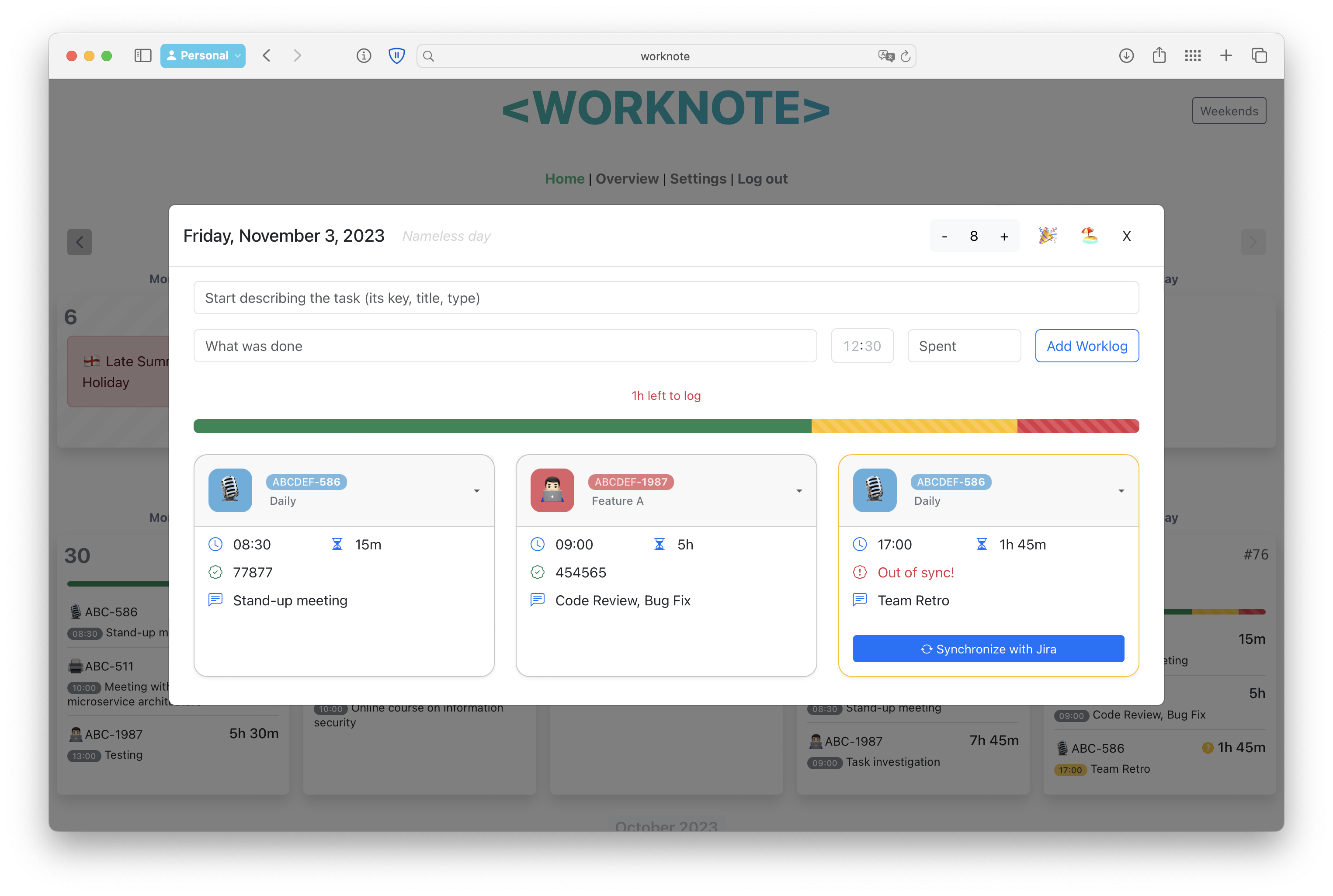Expand the ABCDEF-1987 Feature A card dropdown
The image size is (1333, 896).
point(799,491)
